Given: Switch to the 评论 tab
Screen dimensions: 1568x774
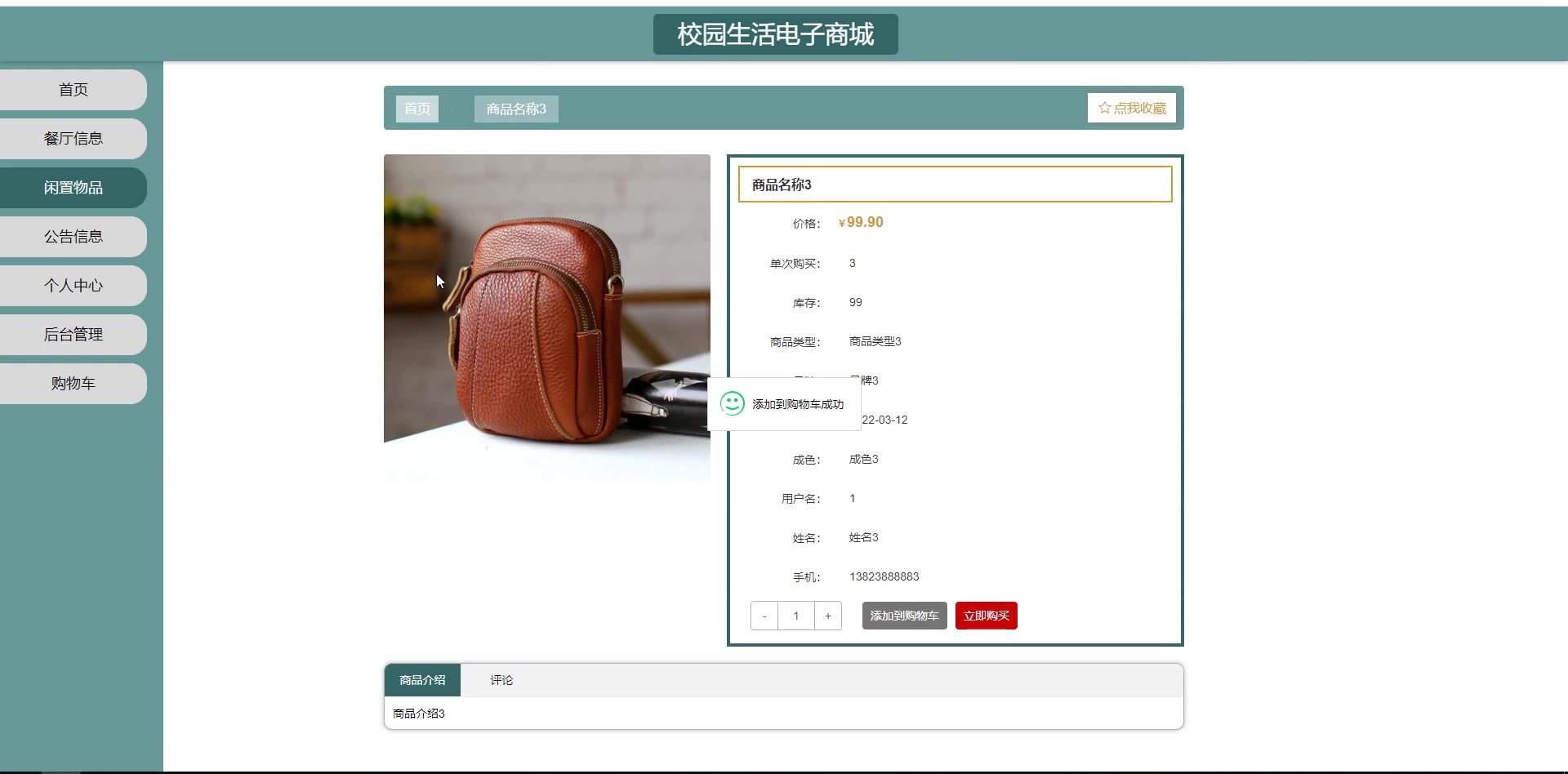Looking at the screenshot, I should tap(501, 680).
